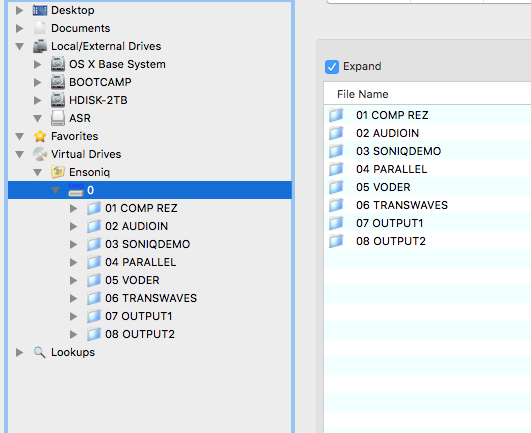
Task: Select the Lookups magnifier icon
Action: (x=40, y=352)
